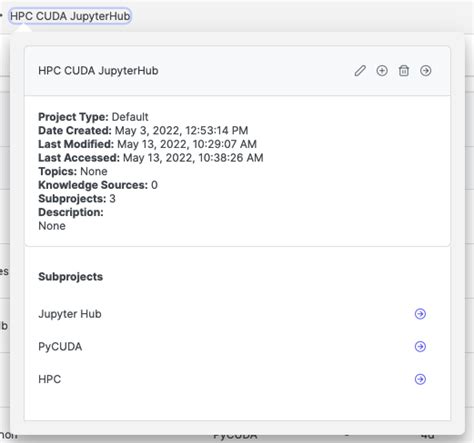Click the Subprojects section heading

[71, 277]
